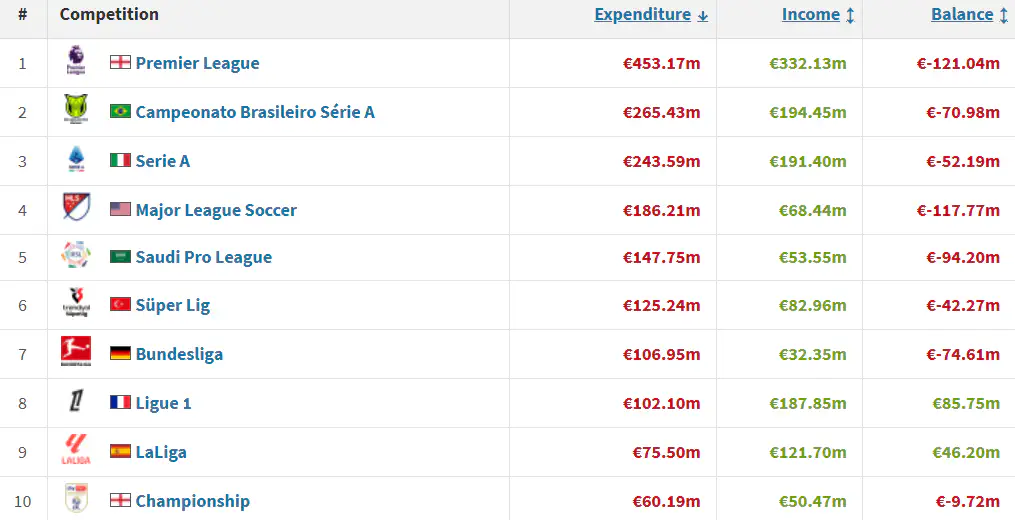Click the Spain flag beside LaLiga

pyautogui.click(x=120, y=451)
